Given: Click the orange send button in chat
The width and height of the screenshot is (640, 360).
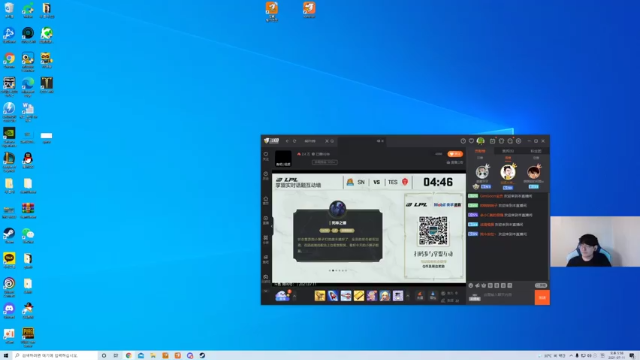Looking at the screenshot, I should (542, 298).
